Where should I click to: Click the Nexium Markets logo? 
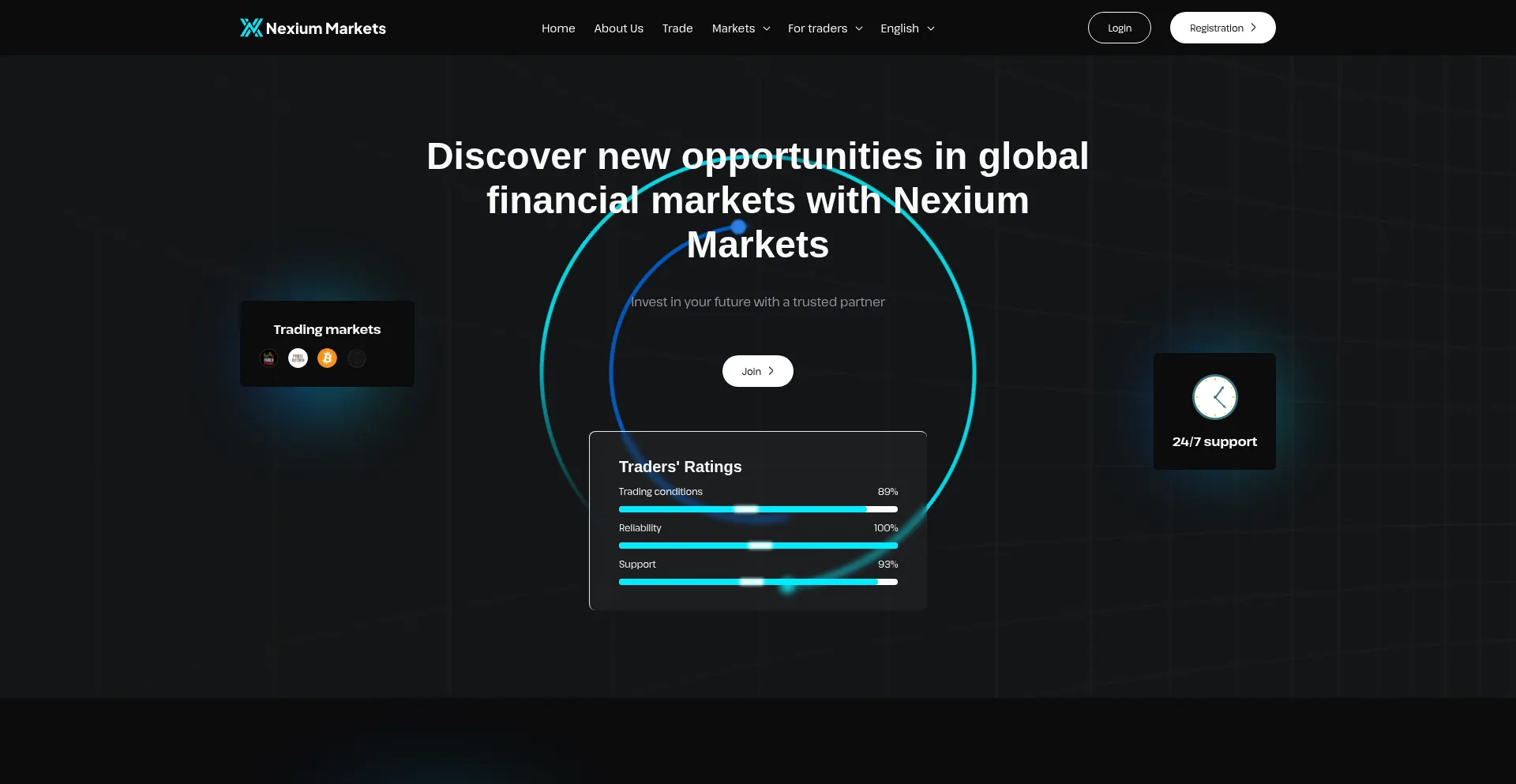(313, 27)
